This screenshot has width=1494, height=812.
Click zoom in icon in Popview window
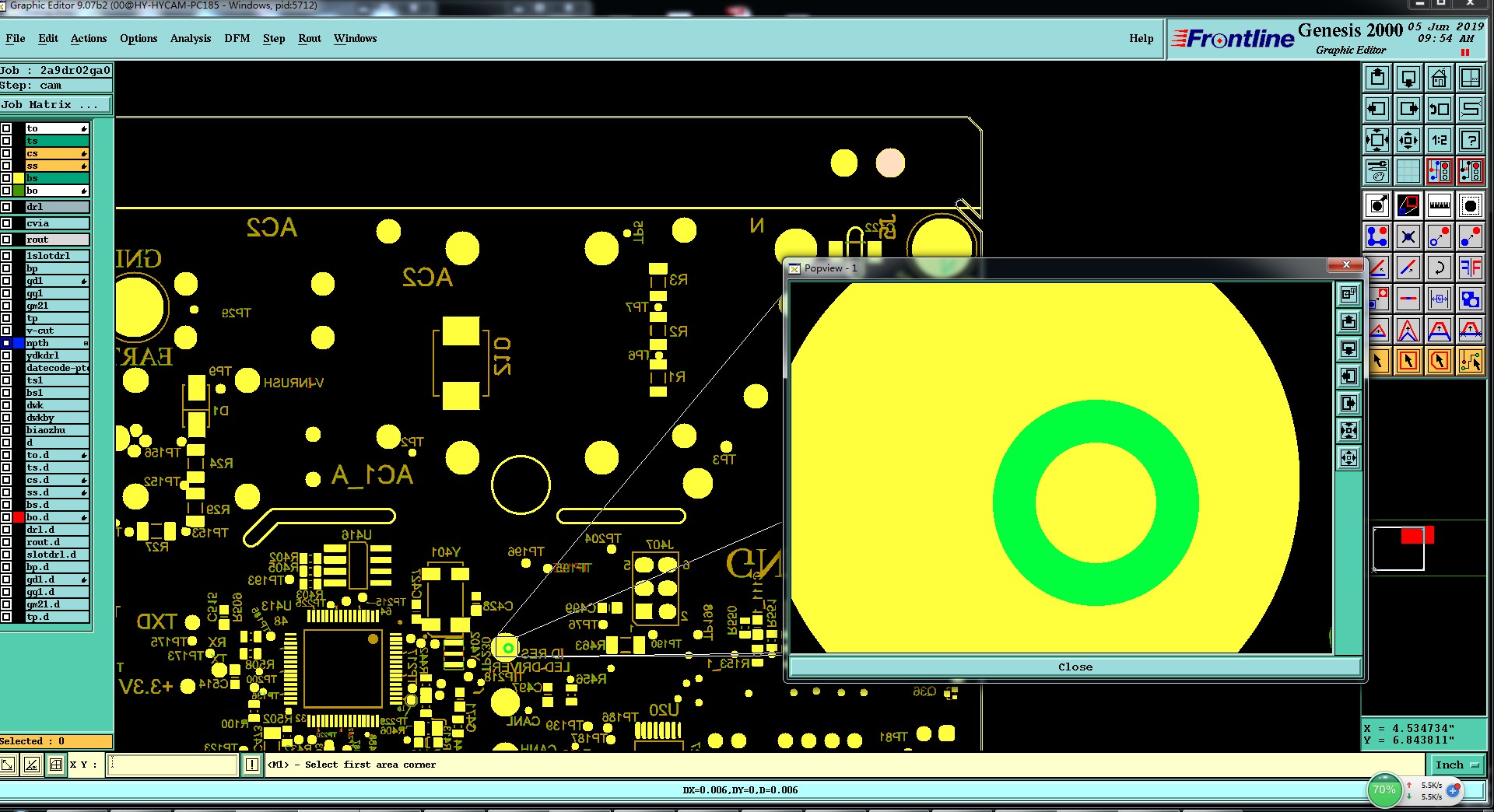[x=1348, y=431]
